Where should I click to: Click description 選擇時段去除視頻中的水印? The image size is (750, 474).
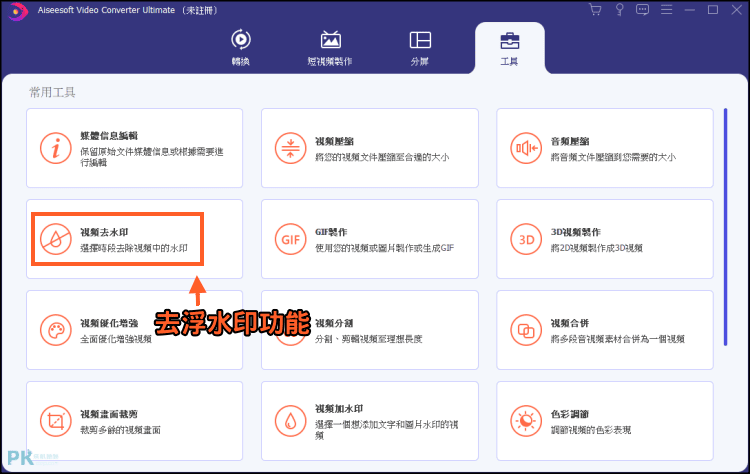134,248
